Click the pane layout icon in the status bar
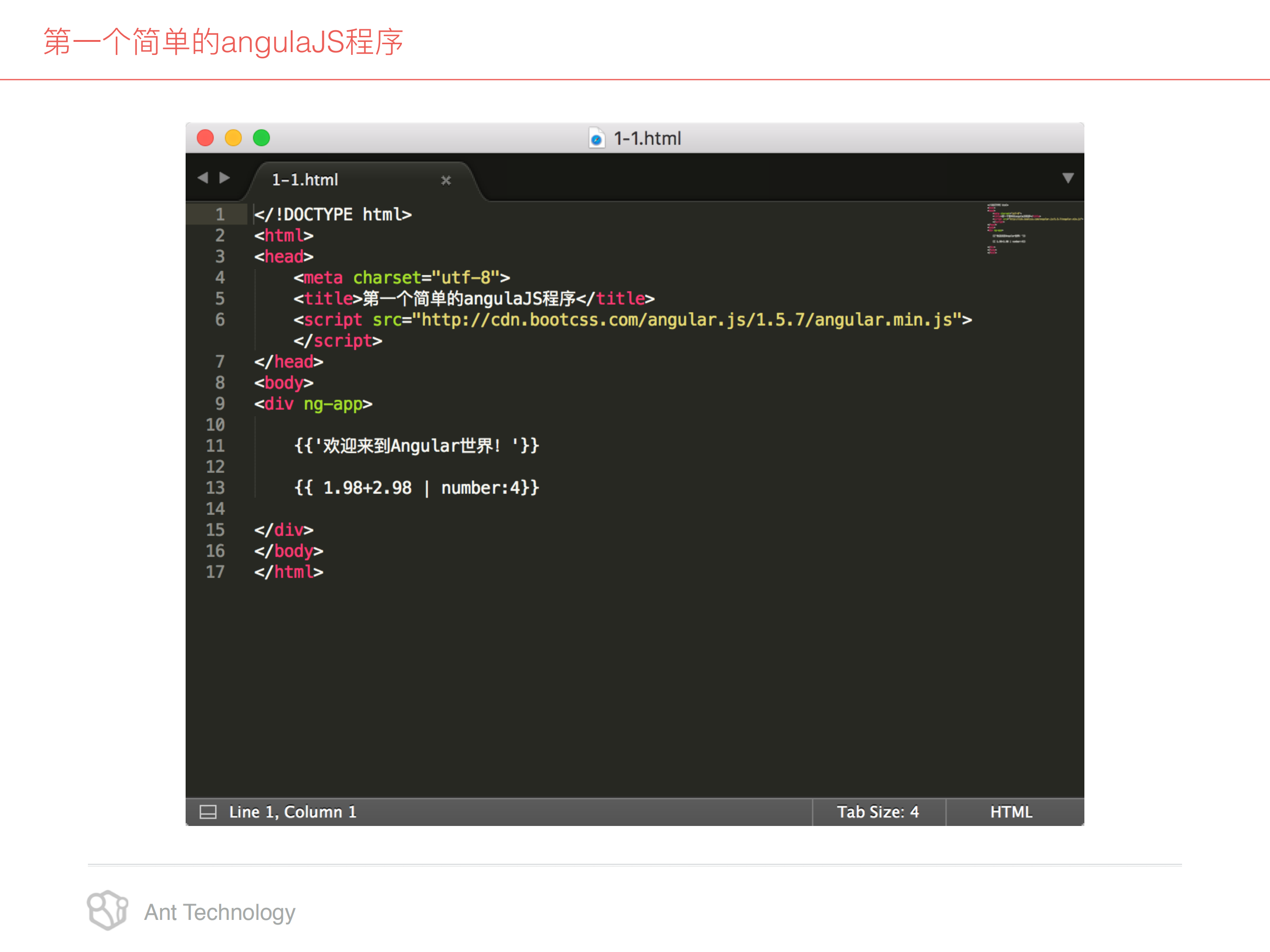 tap(207, 812)
